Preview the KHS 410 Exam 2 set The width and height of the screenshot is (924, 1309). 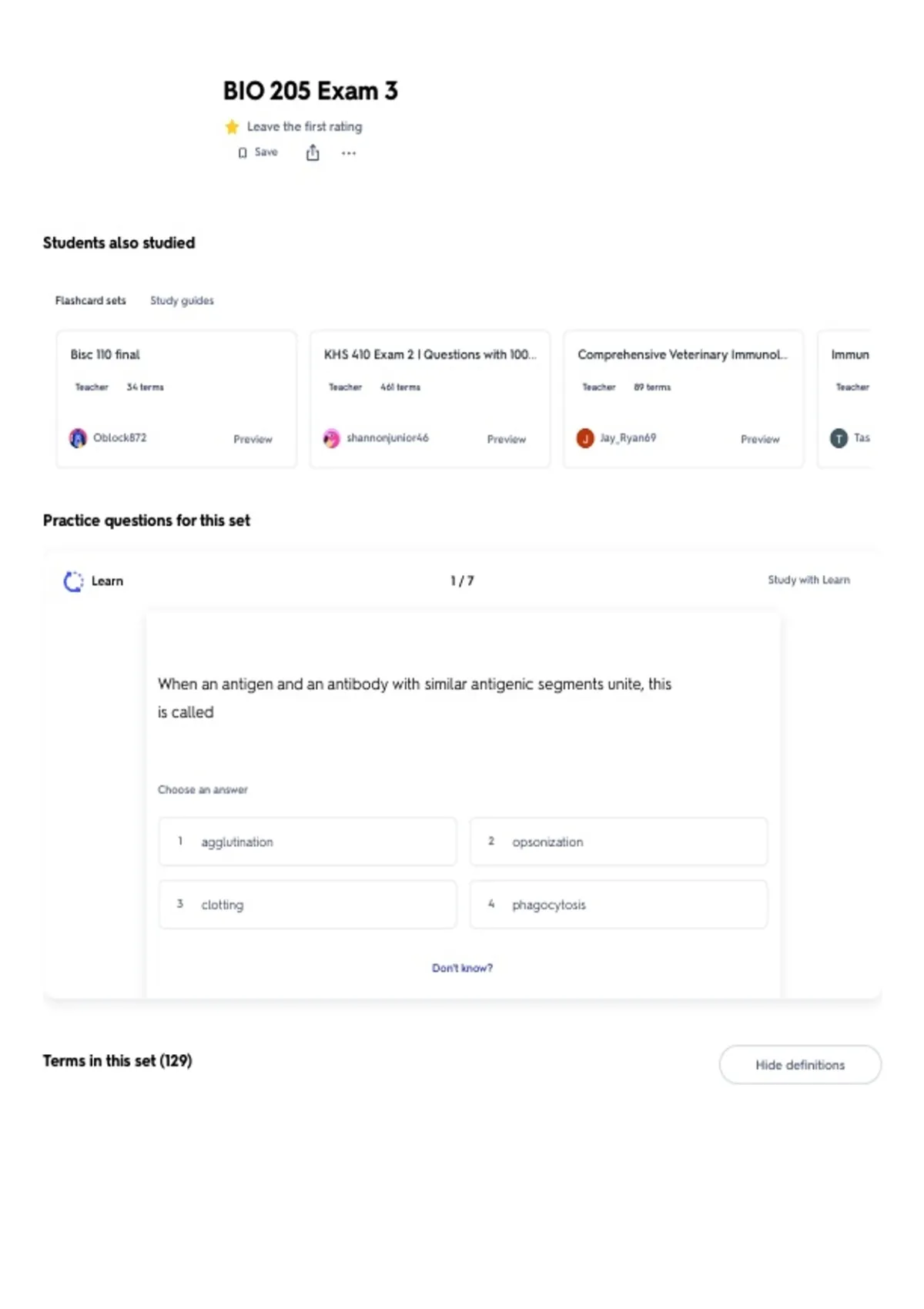coord(506,439)
